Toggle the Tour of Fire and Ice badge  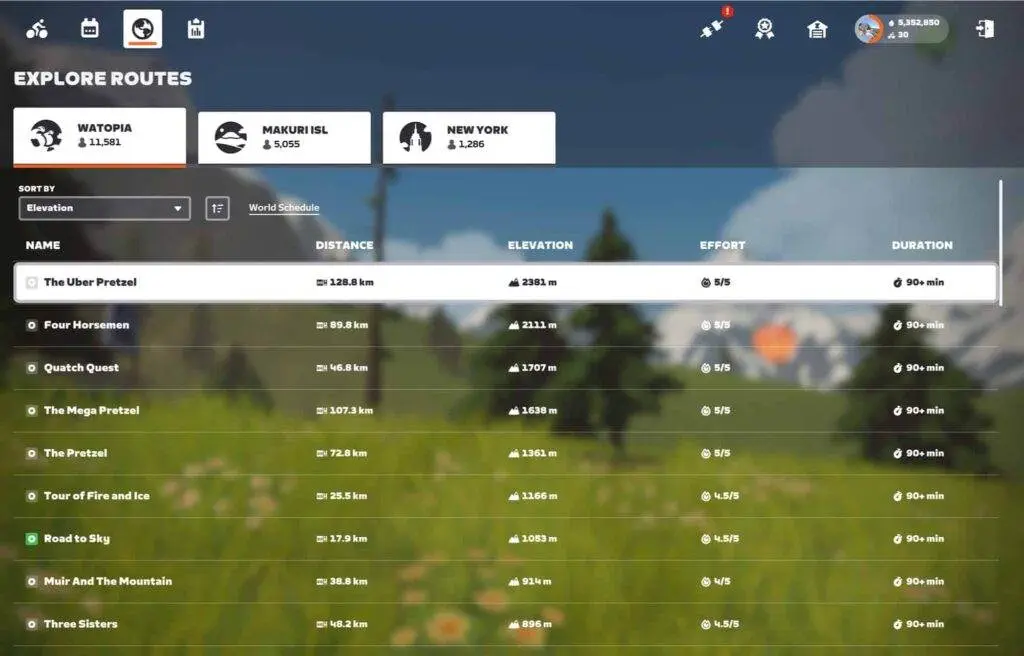(x=31, y=496)
